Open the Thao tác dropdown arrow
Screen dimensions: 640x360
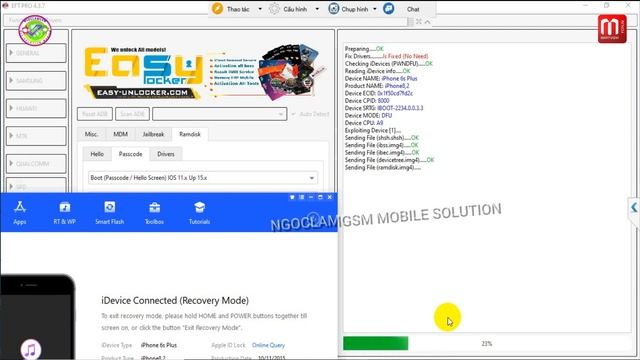click(x=260, y=9)
